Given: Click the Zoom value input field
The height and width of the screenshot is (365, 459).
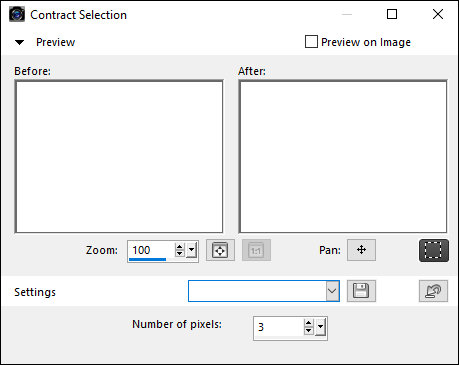Looking at the screenshot, I should click(x=151, y=250).
